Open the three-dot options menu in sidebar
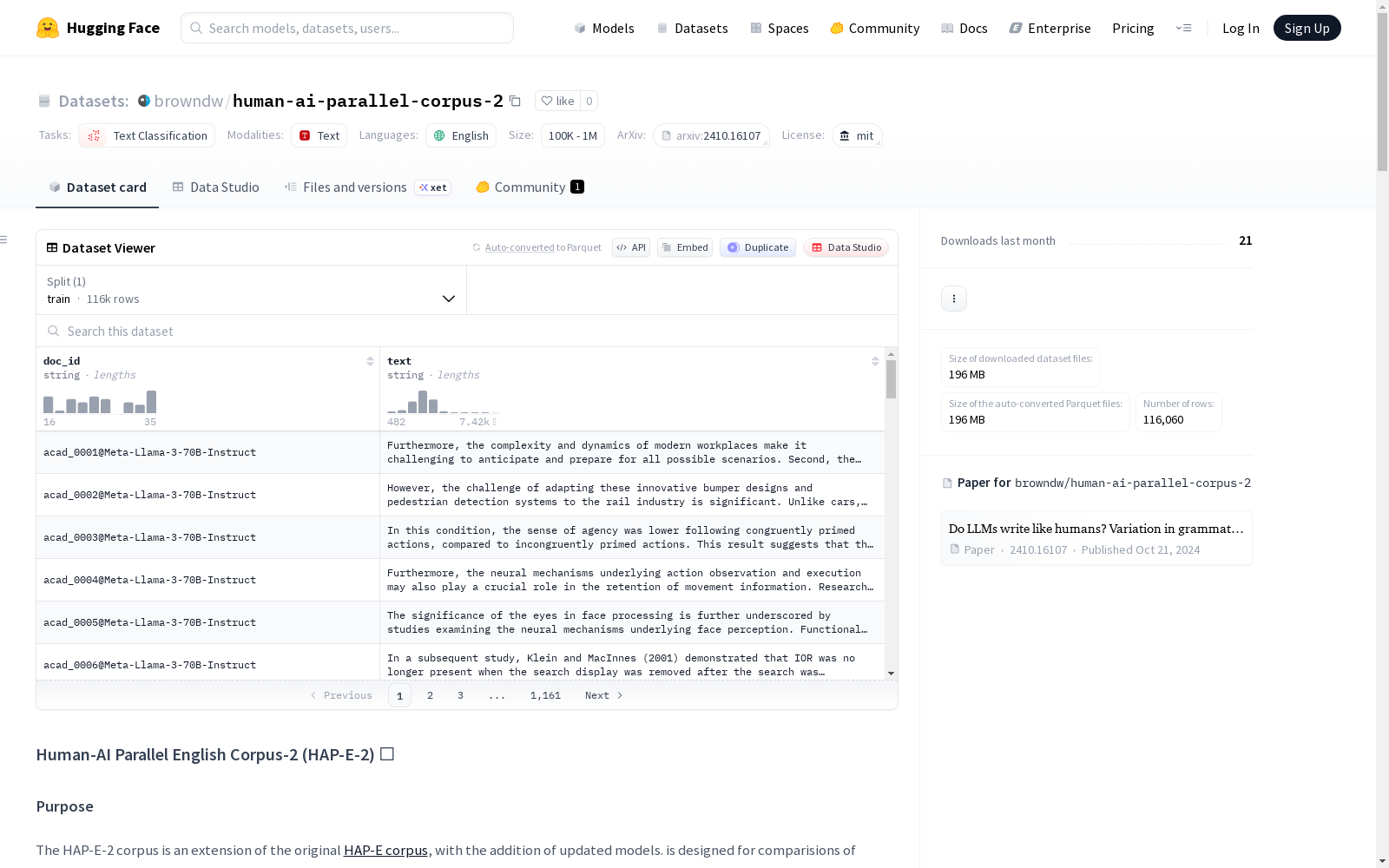The width and height of the screenshot is (1389, 868). (954, 299)
